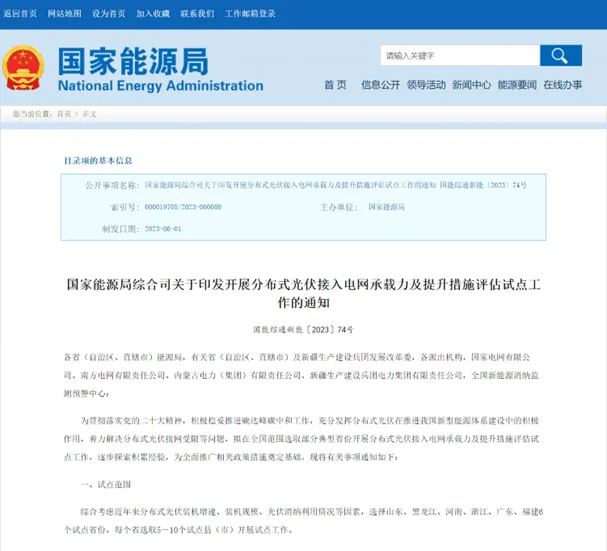607x551 pixels.
Task: Open 领导活动 navigation menu
Action: pyautogui.click(x=426, y=85)
